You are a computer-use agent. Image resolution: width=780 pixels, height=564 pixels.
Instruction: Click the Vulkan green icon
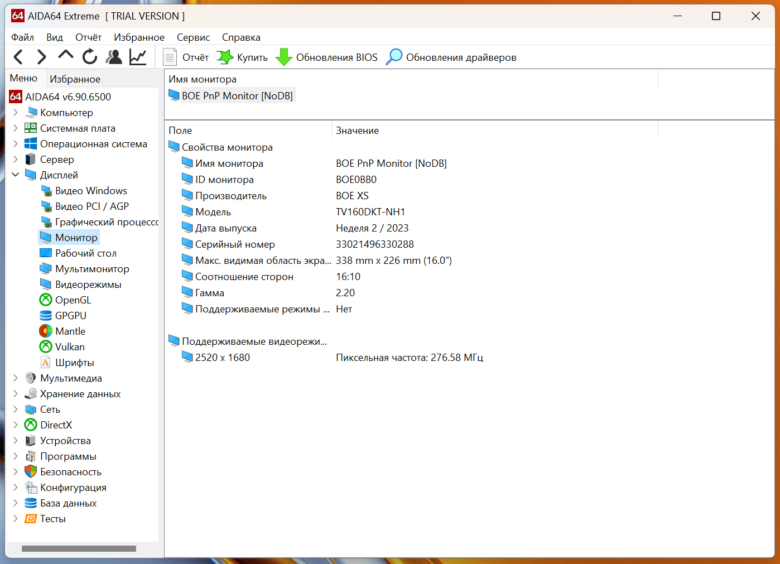pos(46,347)
